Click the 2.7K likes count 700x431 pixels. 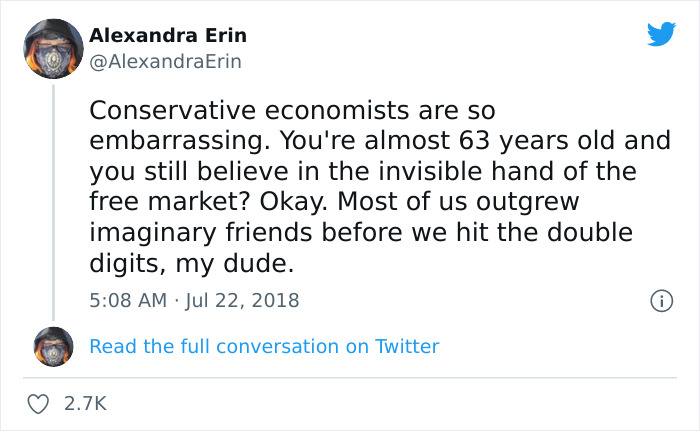pos(84,403)
